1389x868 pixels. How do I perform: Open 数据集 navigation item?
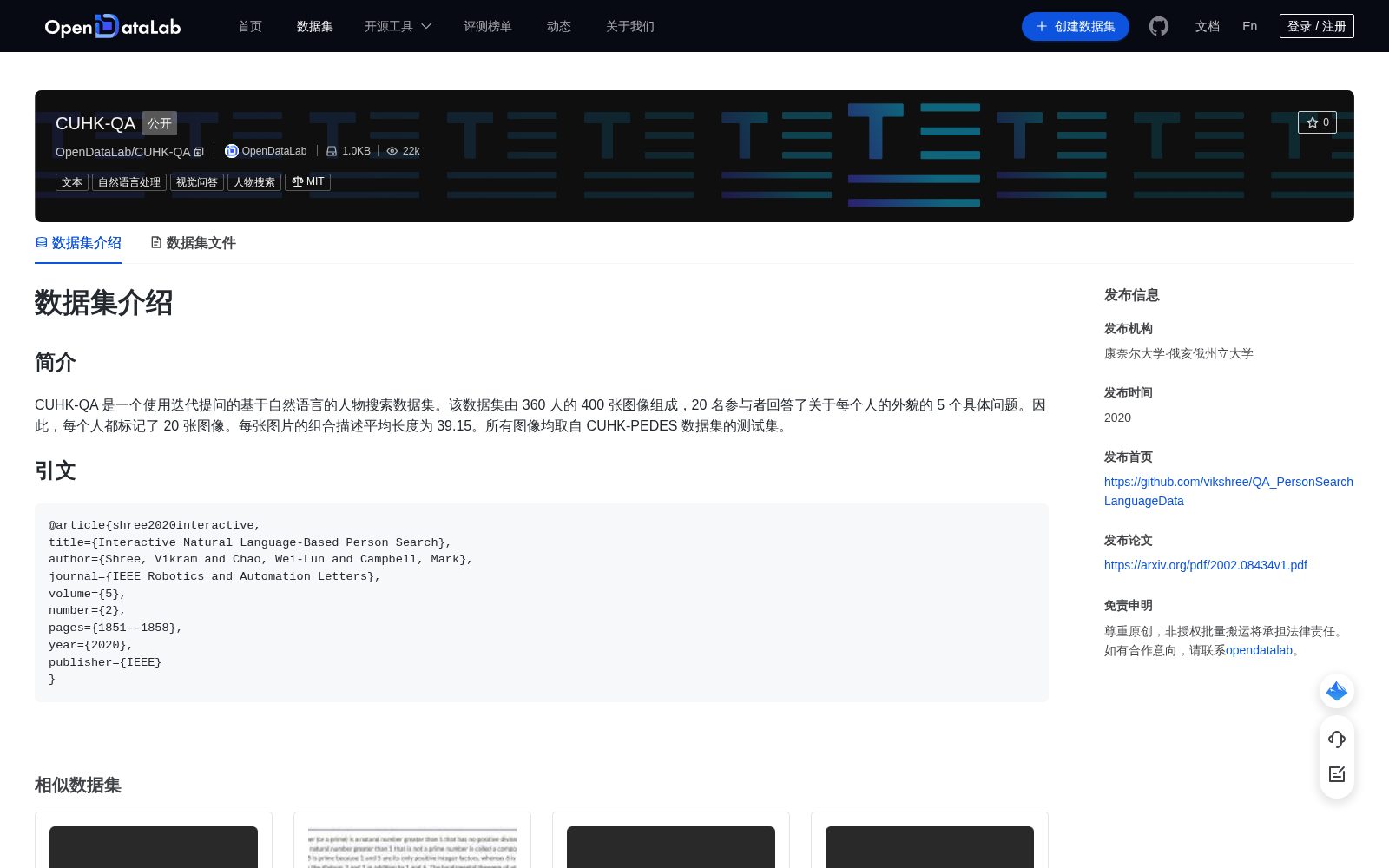tap(315, 26)
